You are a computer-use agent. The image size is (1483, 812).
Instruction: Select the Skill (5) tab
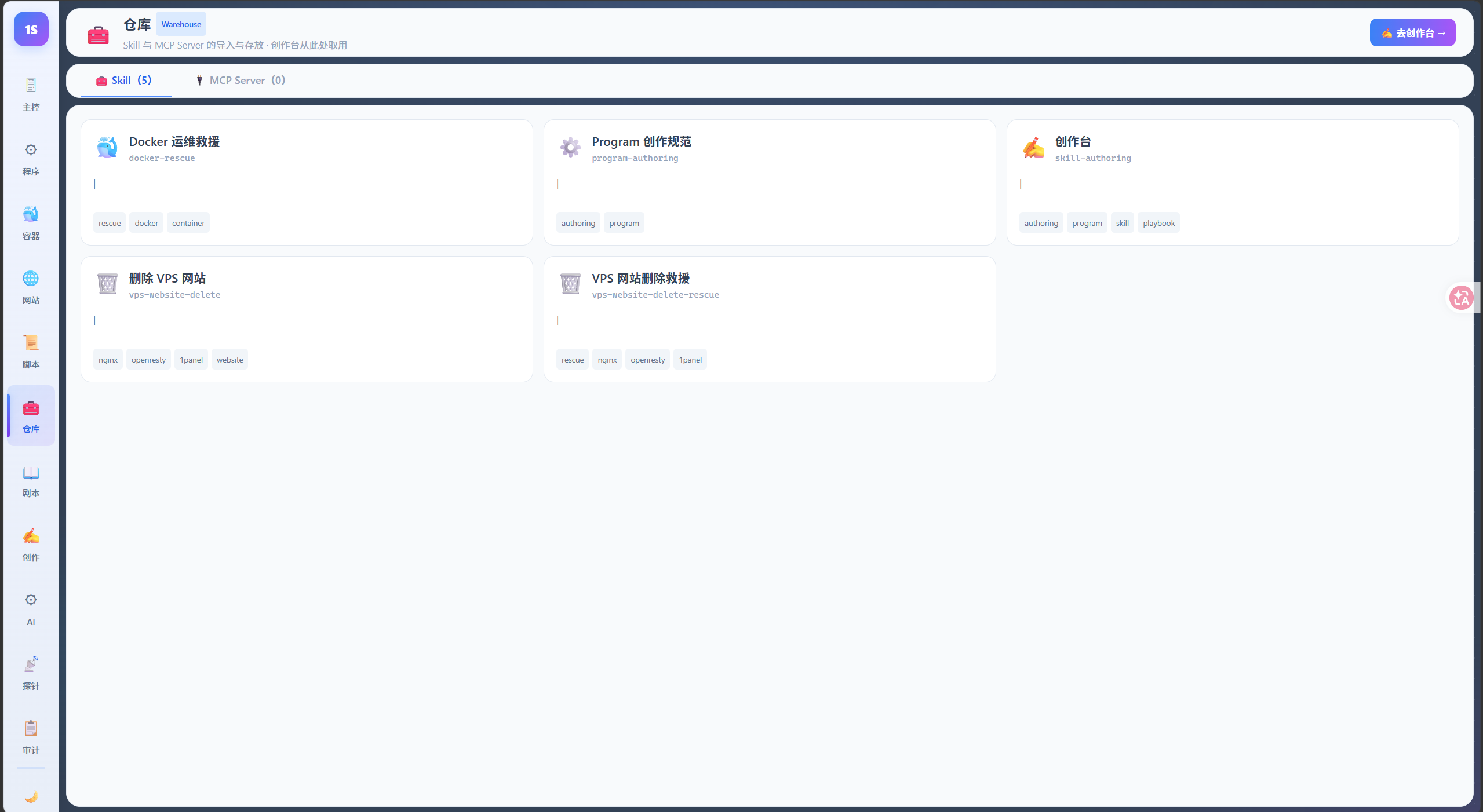(125, 81)
